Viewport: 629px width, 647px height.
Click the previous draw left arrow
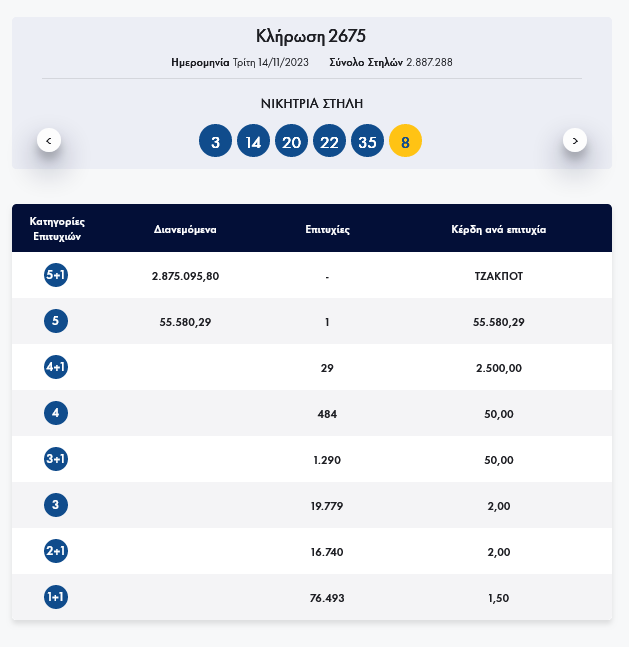49,140
